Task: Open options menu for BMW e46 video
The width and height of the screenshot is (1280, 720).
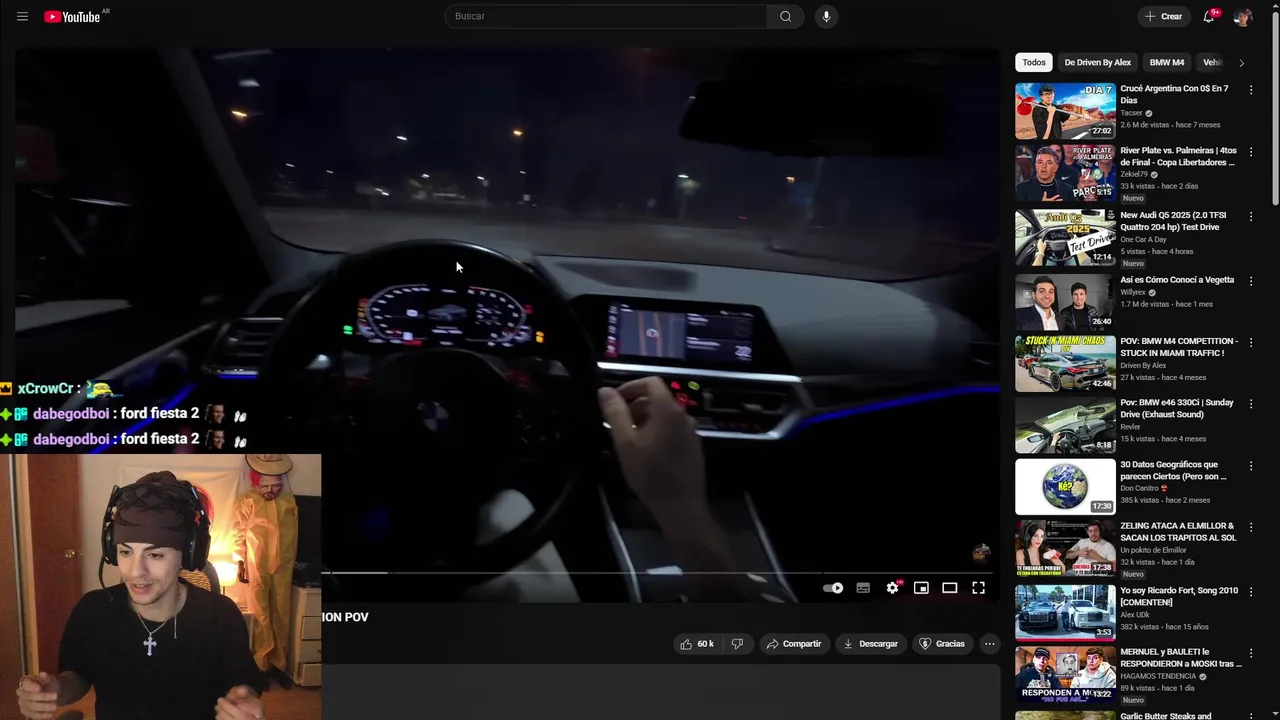Action: [x=1251, y=404]
